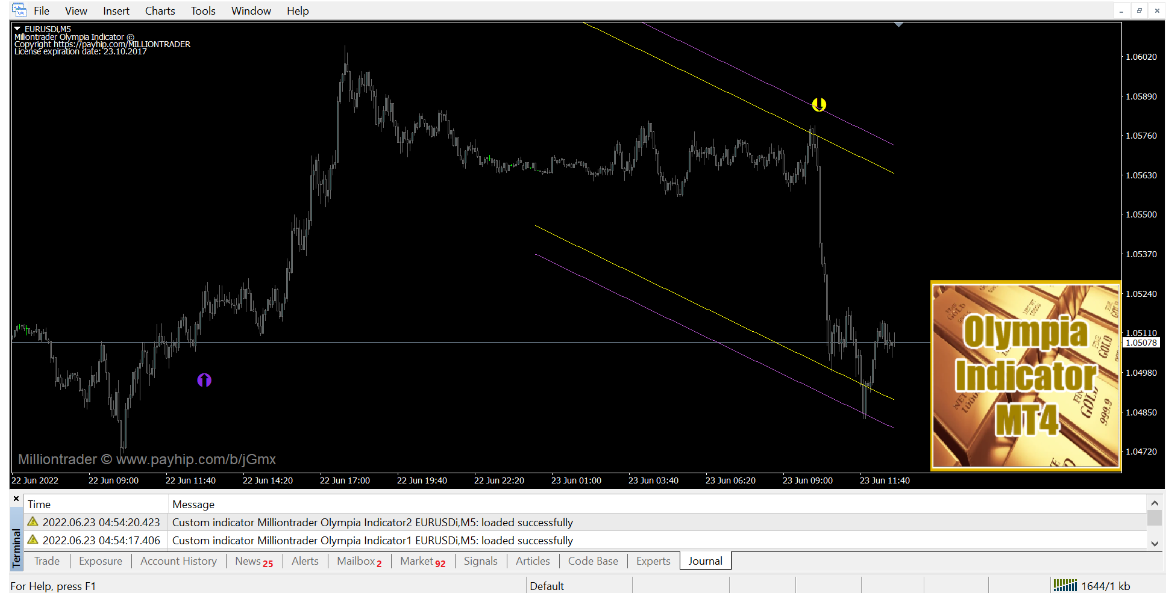Click the warning icon of the Indicator2 journal row
Viewport: 1176px width, 593px height.
point(33,522)
